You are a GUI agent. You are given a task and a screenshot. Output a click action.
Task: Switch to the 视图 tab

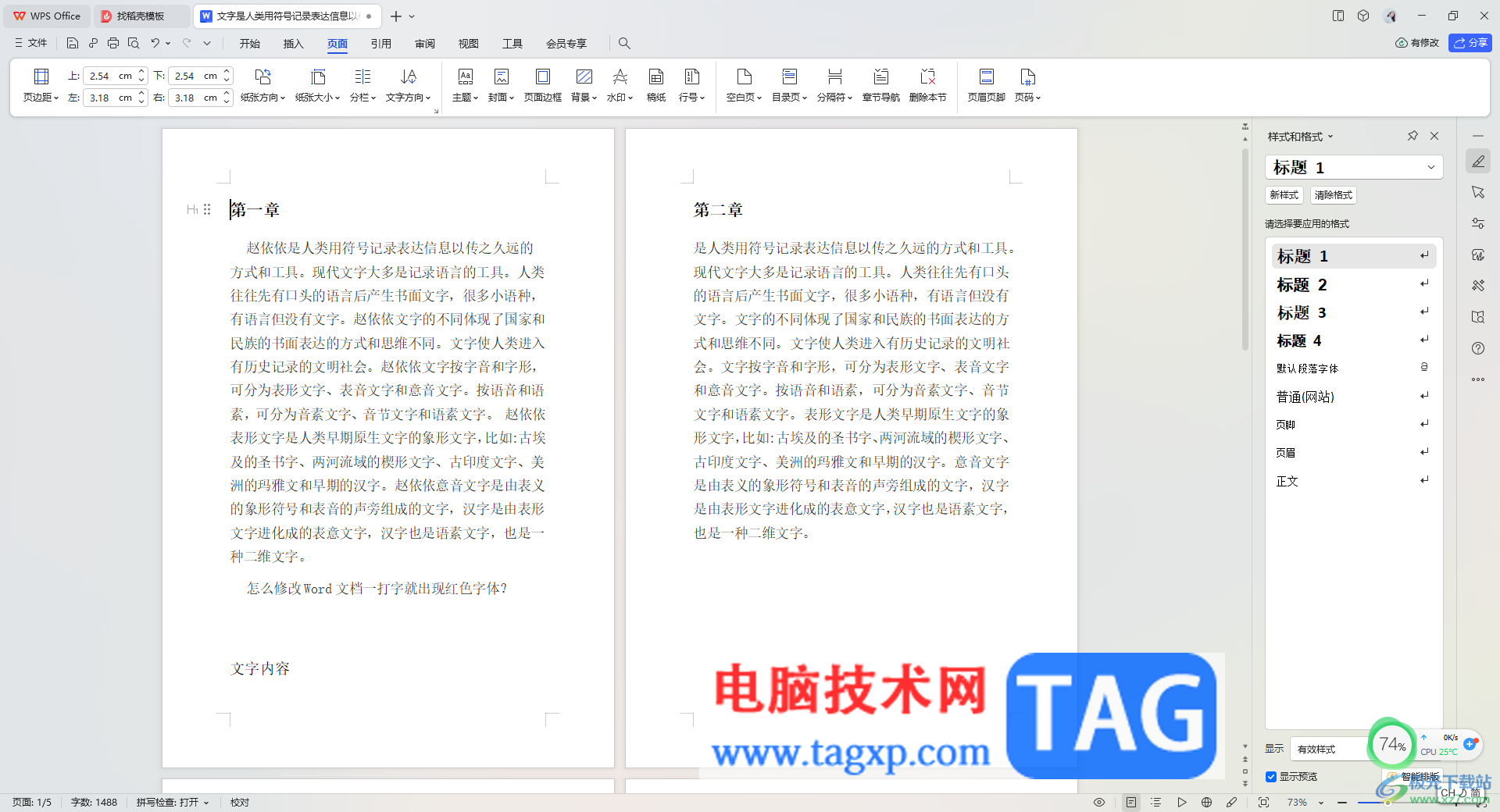(x=469, y=44)
